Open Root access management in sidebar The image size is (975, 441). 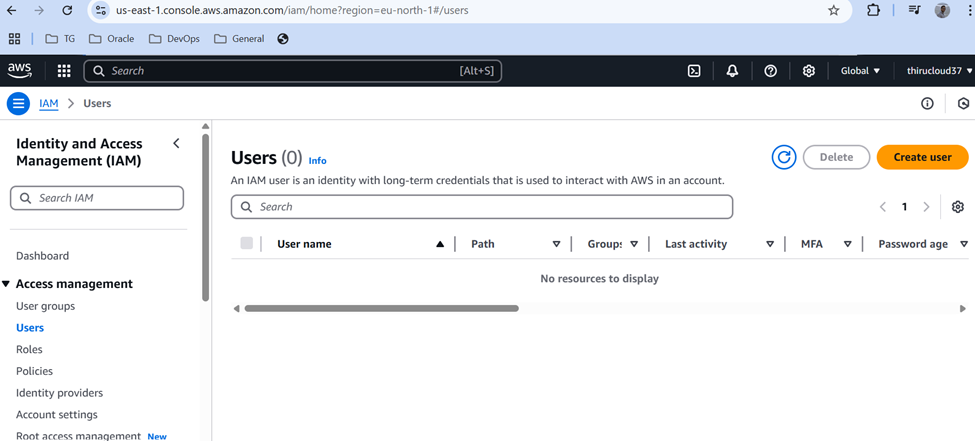click(78, 436)
